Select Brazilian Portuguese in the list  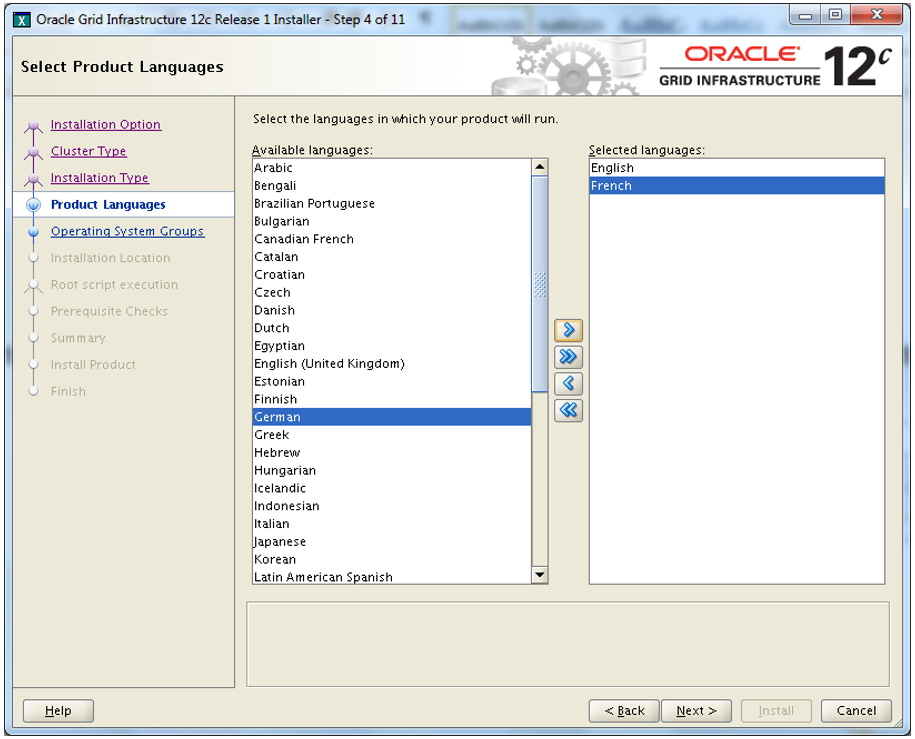pyautogui.click(x=392, y=203)
